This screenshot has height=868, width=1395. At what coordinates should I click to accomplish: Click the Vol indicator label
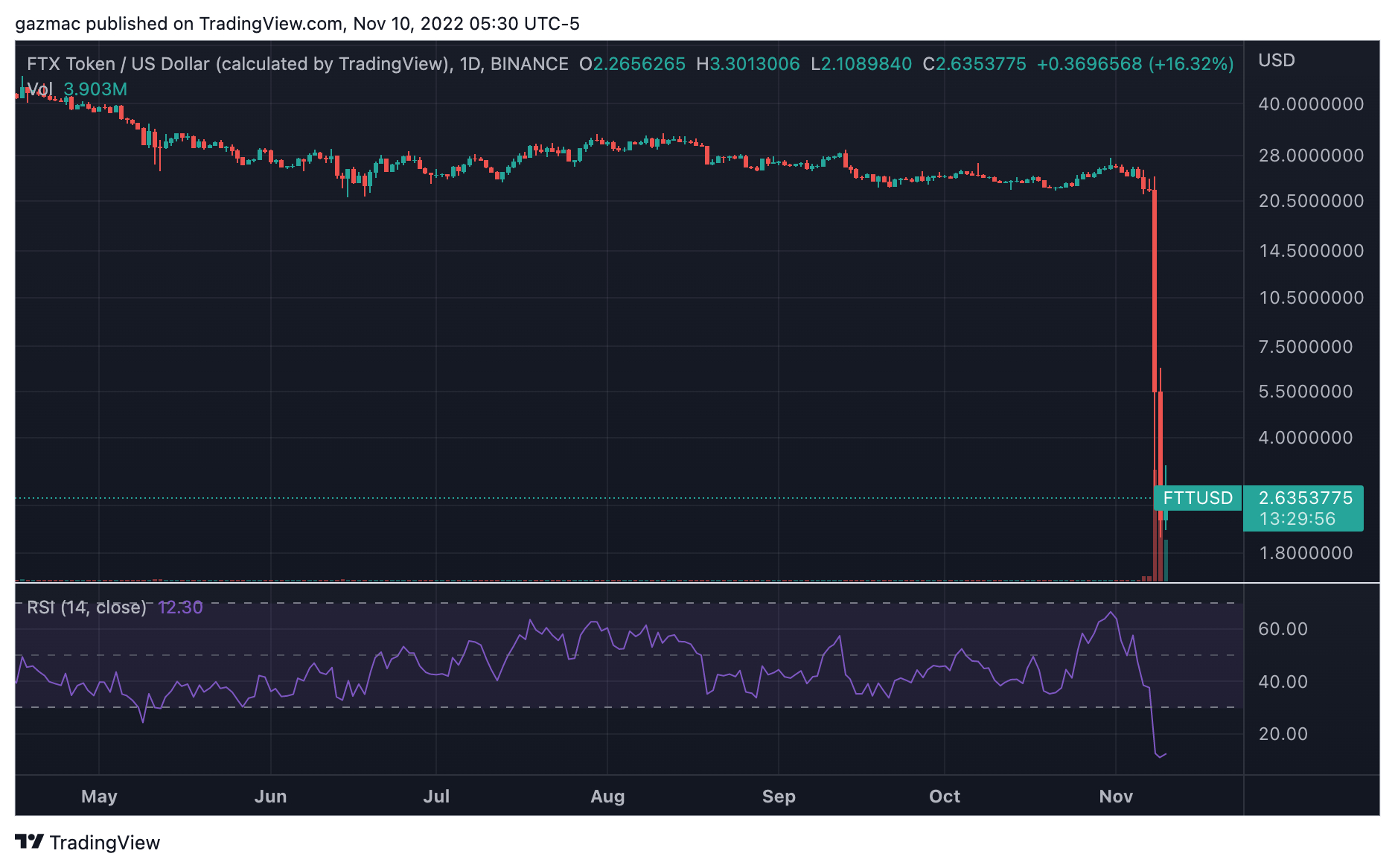[x=39, y=89]
